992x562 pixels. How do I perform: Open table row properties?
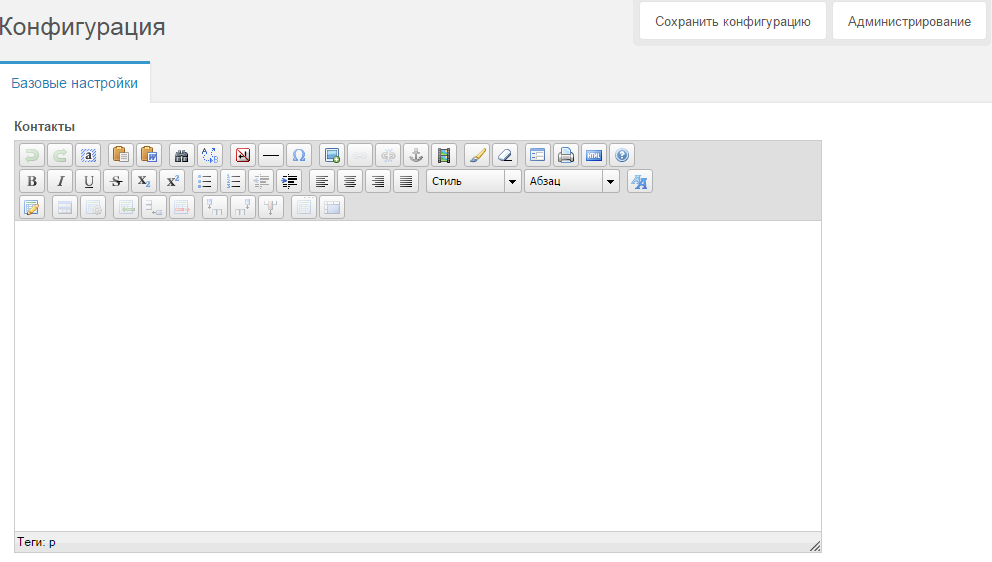click(x=65, y=208)
